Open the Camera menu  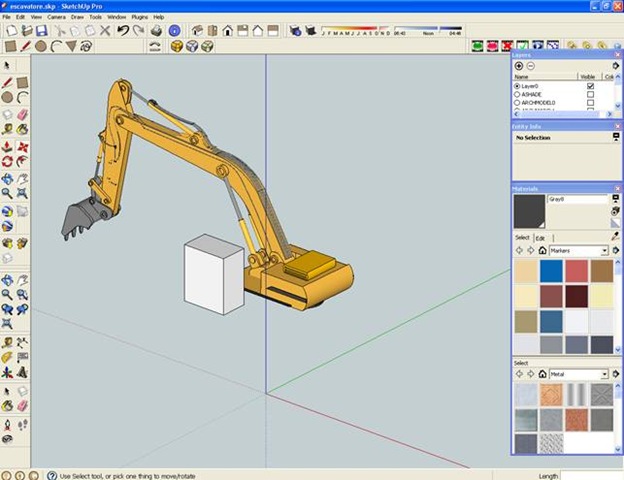[x=57, y=17]
